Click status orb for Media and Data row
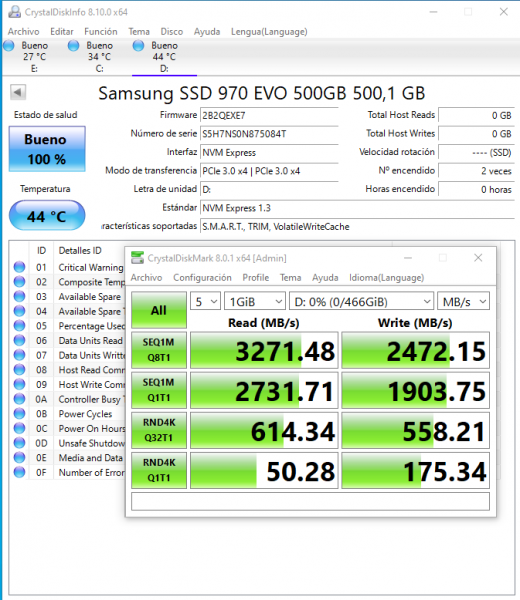This screenshot has width=520, height=600. coord(20,458)
